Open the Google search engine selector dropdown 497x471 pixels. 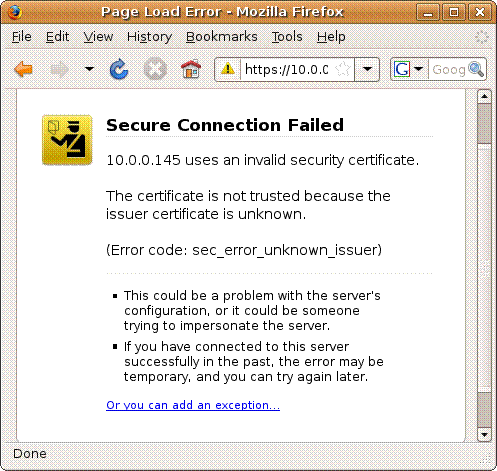pyautogui.click(x=408, y=69)
